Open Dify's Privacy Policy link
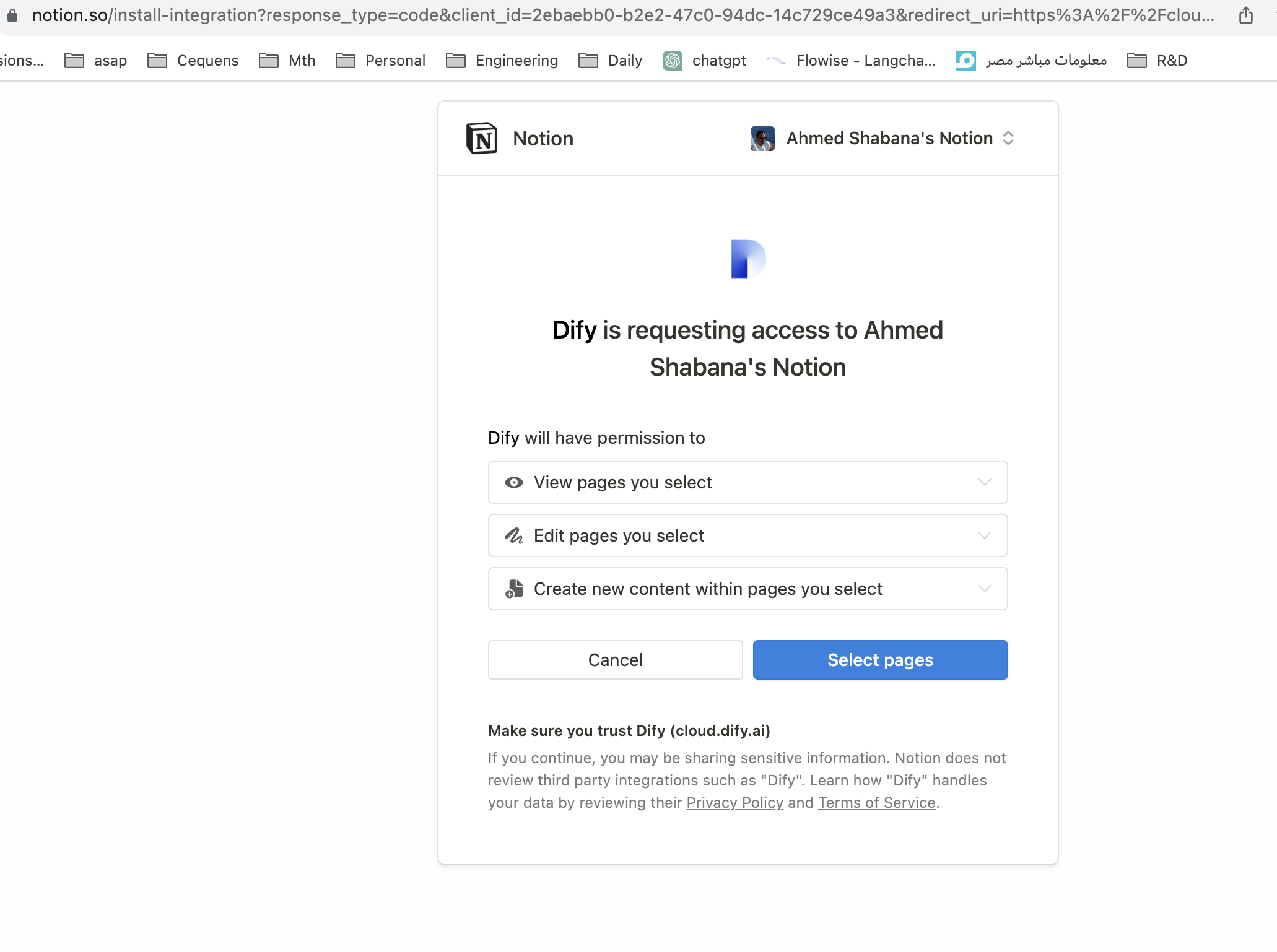The width and height of the screenshot is (1277, 952). pos(734,802)
